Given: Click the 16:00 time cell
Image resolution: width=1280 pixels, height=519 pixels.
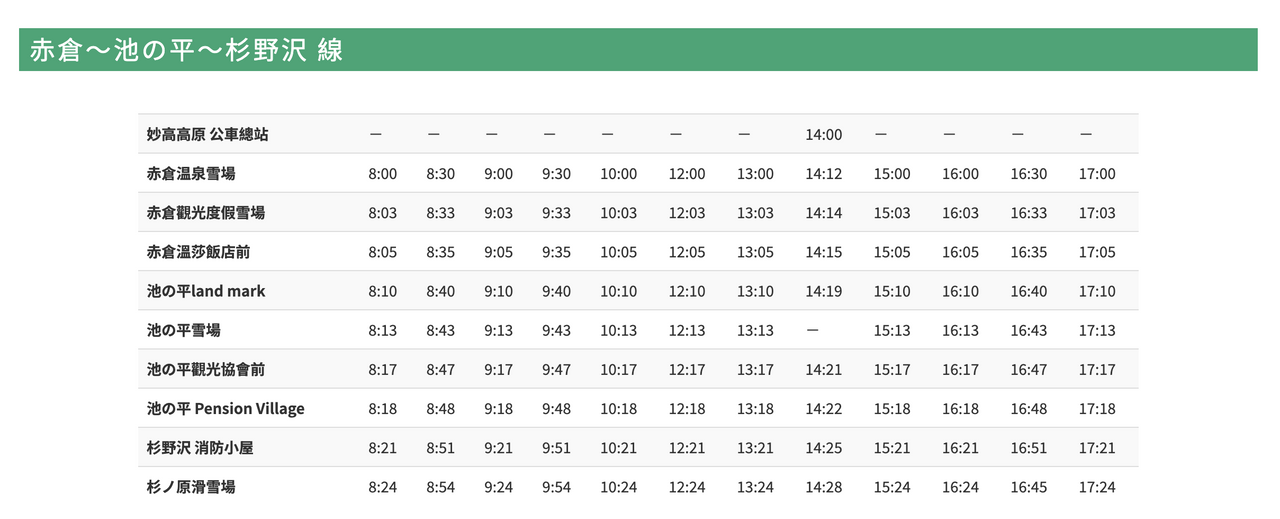Looking at the screenshot, I should coord(960,173).
